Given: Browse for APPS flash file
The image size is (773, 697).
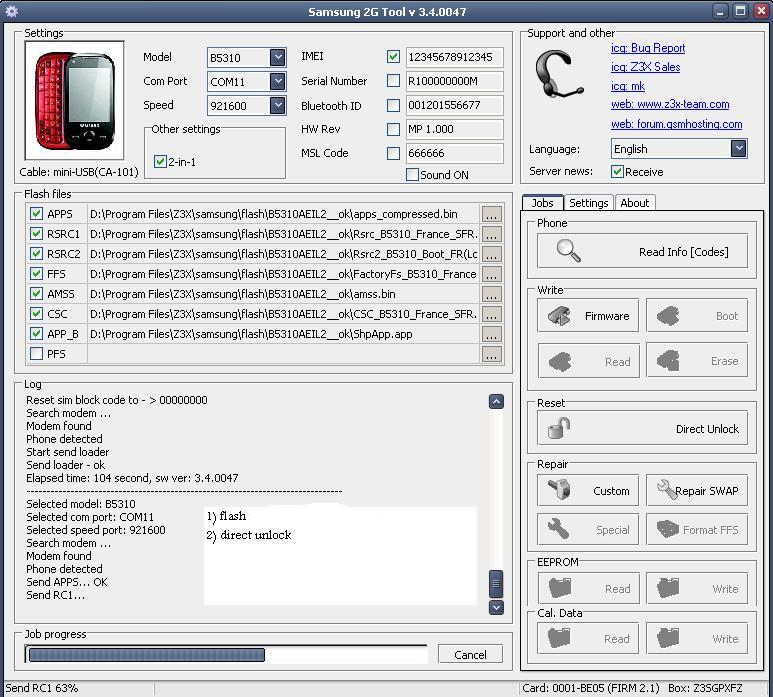Looking at the screenshot, I should point(492,214).
